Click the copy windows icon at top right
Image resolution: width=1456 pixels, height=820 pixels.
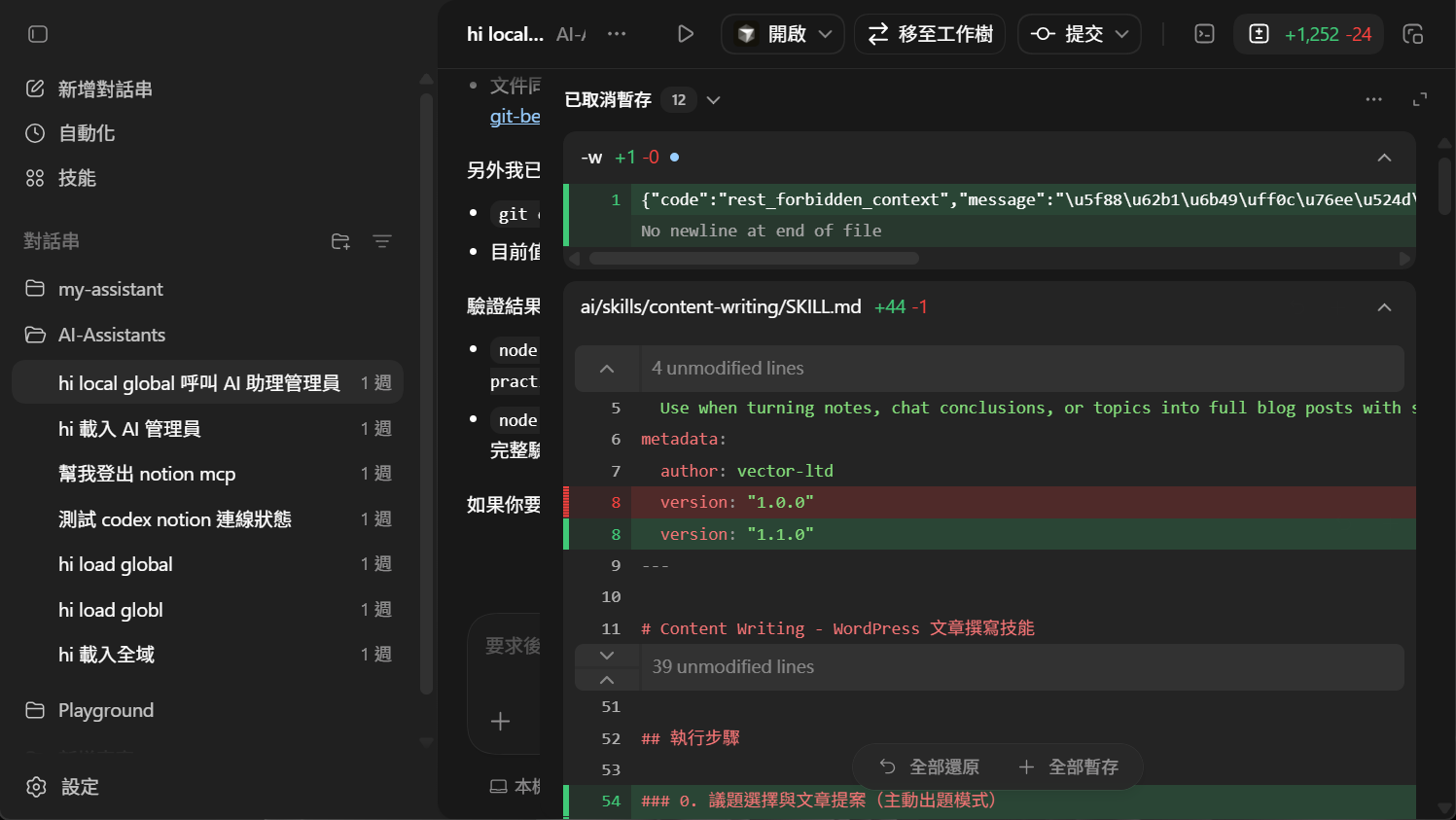tap(1412, 34)
